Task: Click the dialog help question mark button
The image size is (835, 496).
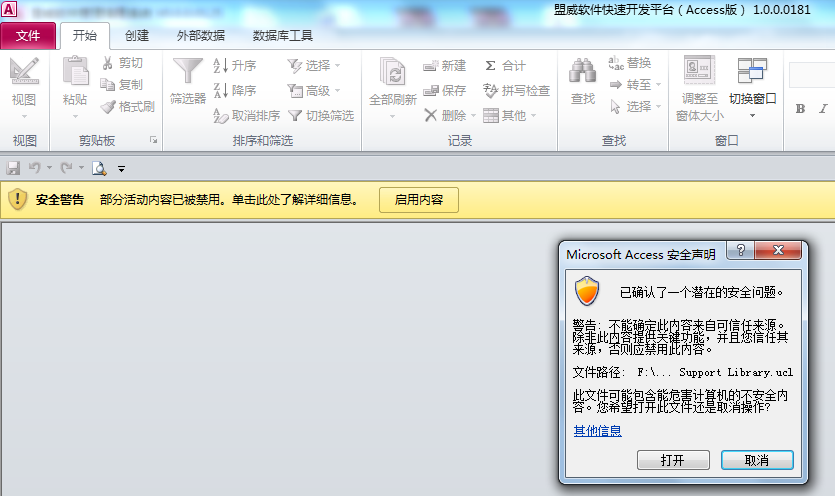Action: pos(740,250)
